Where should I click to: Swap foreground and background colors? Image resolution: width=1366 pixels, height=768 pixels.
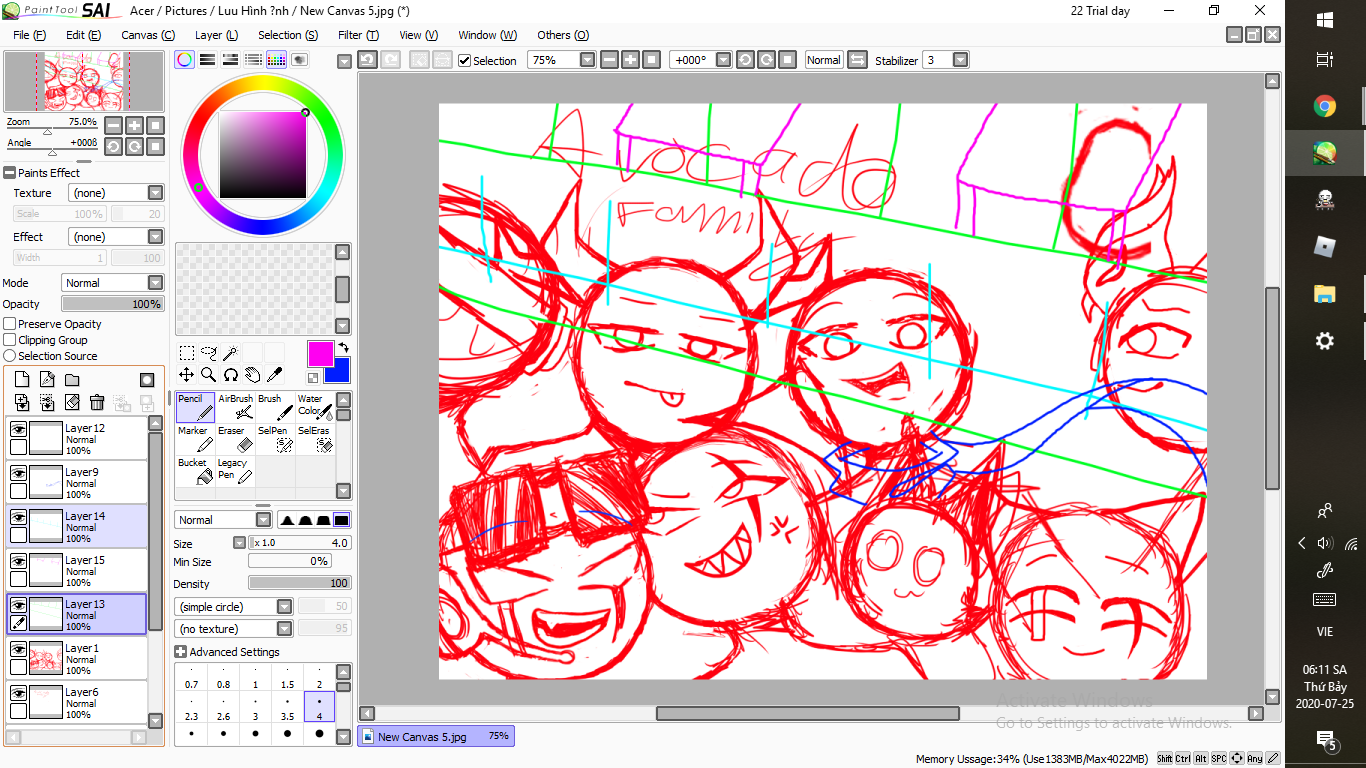[343, 347]
